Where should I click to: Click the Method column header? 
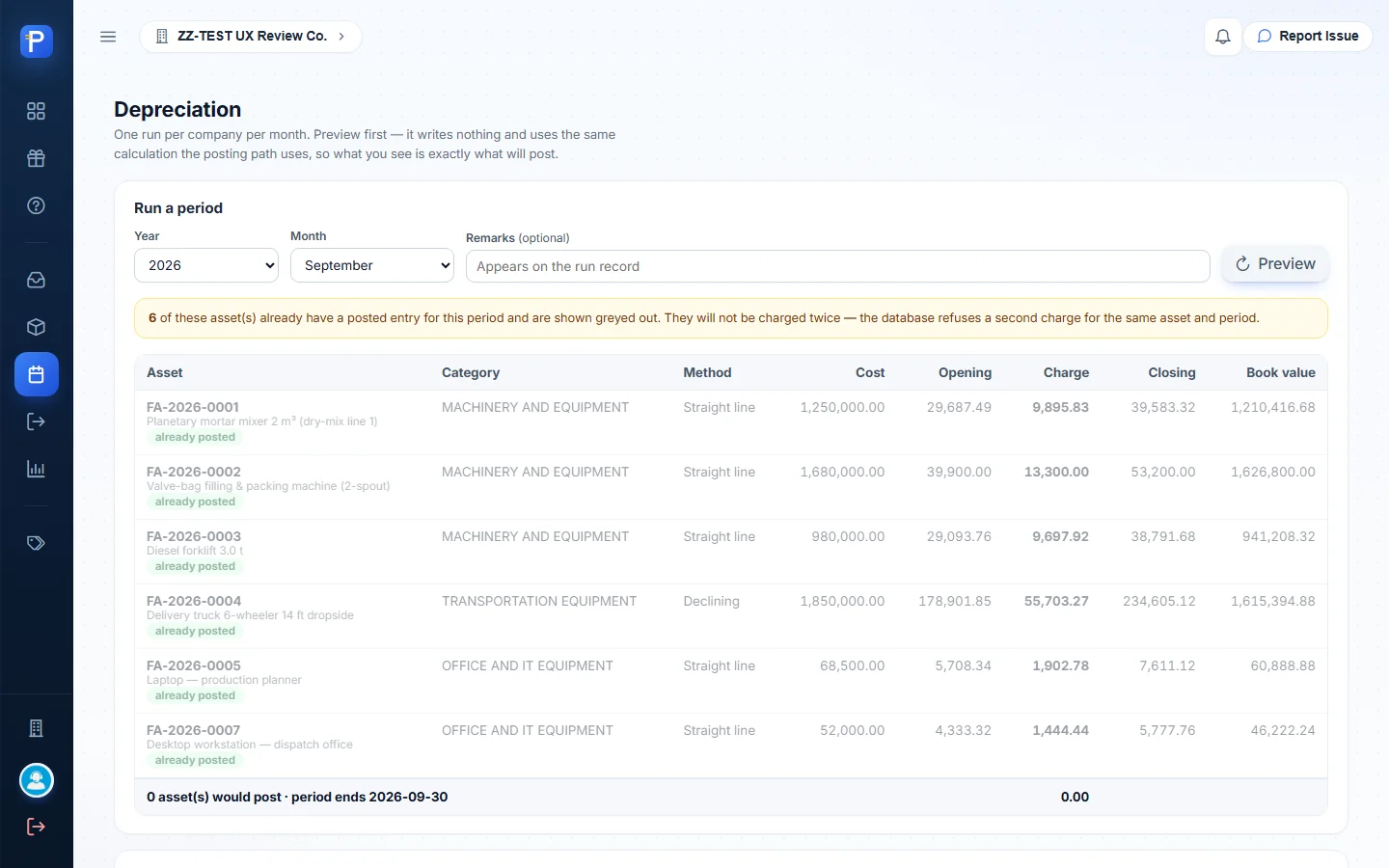point(707,372)
